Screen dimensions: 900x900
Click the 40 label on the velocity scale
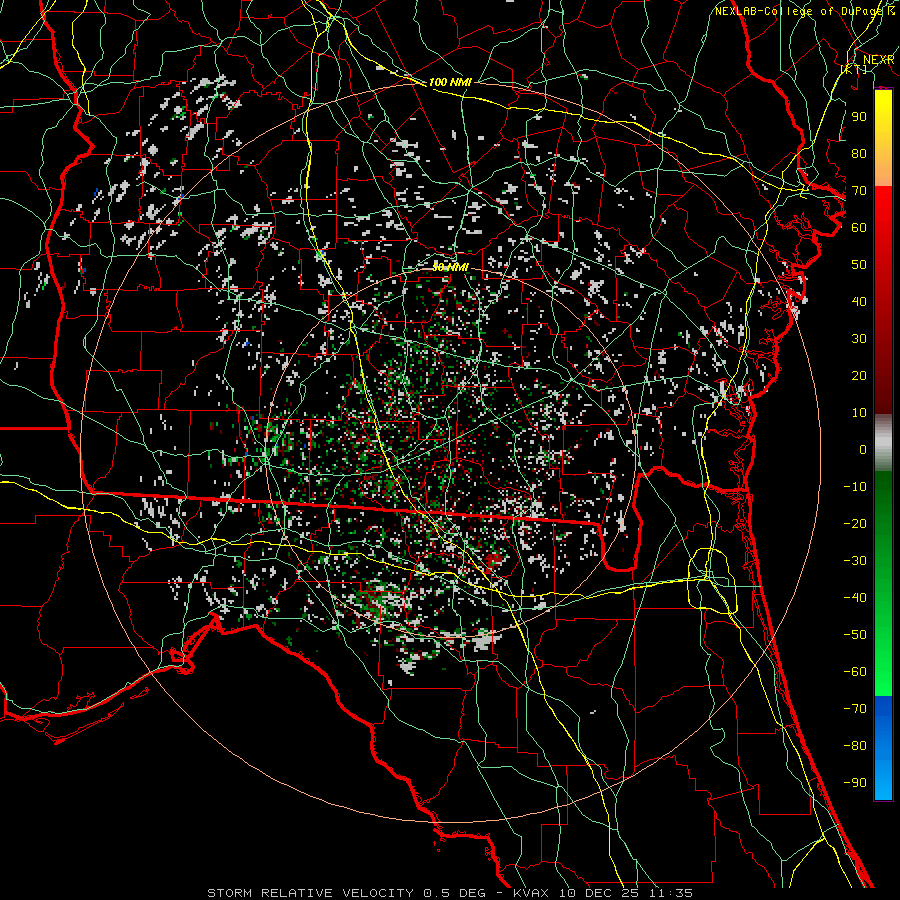[x=859, y=301]
